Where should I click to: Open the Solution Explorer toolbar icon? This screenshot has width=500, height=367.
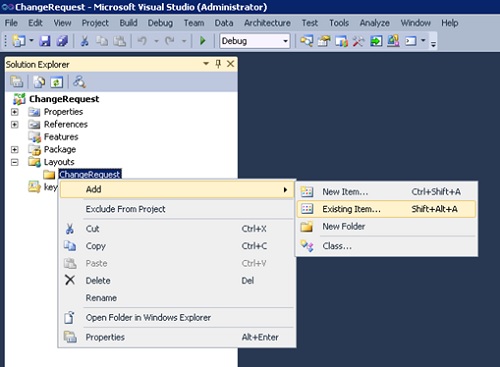tap(306, 41)
